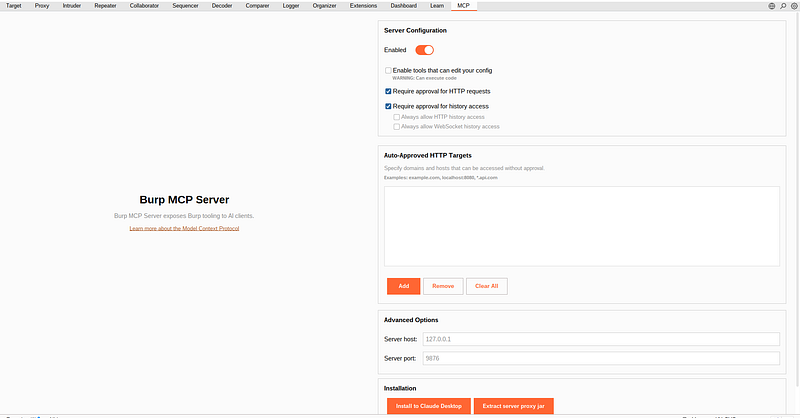Click the Installation heading
800x418 pixels.
tap(400, 388)
